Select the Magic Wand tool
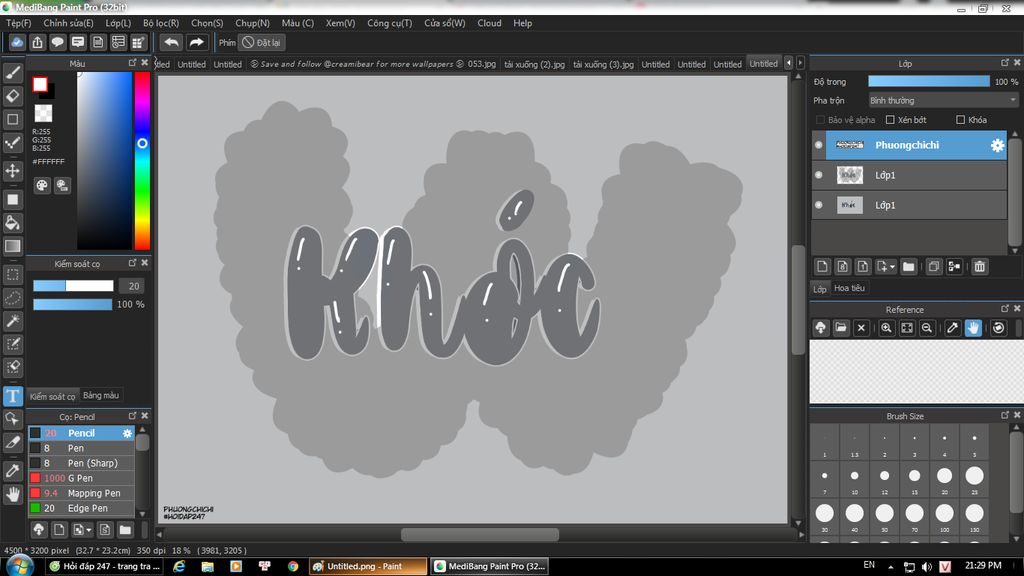 click(12, 321)
